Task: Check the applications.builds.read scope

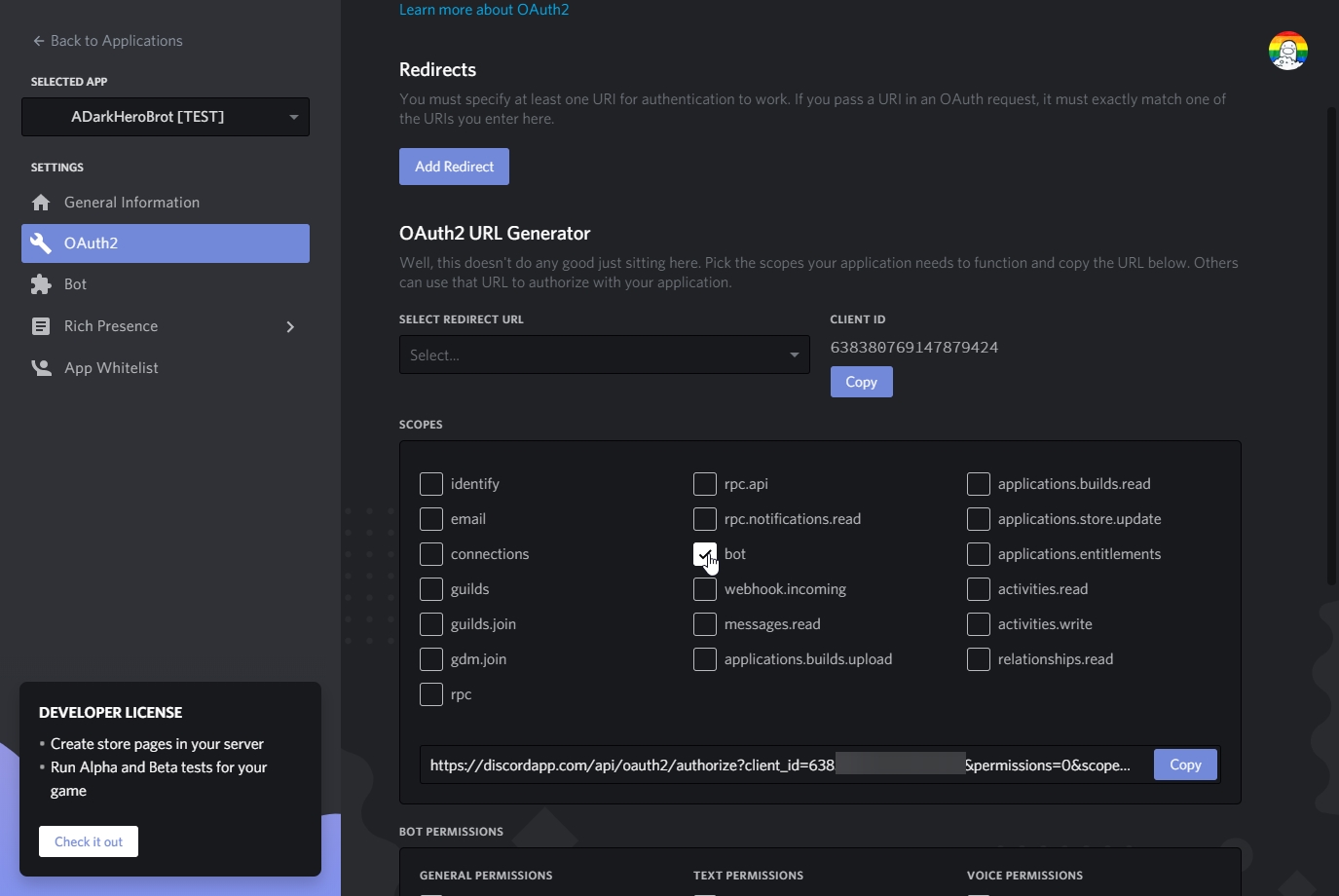Action: [979, 484]
